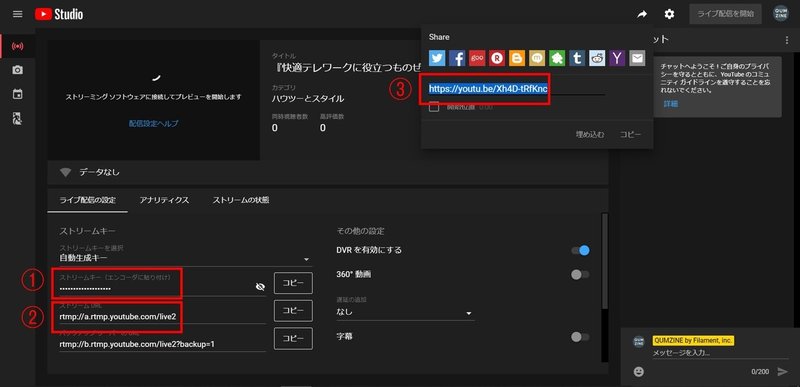800x387 pixels.
Task: Select the Stream (live broadcast) sidebar icon
Action: pos(17,46)
